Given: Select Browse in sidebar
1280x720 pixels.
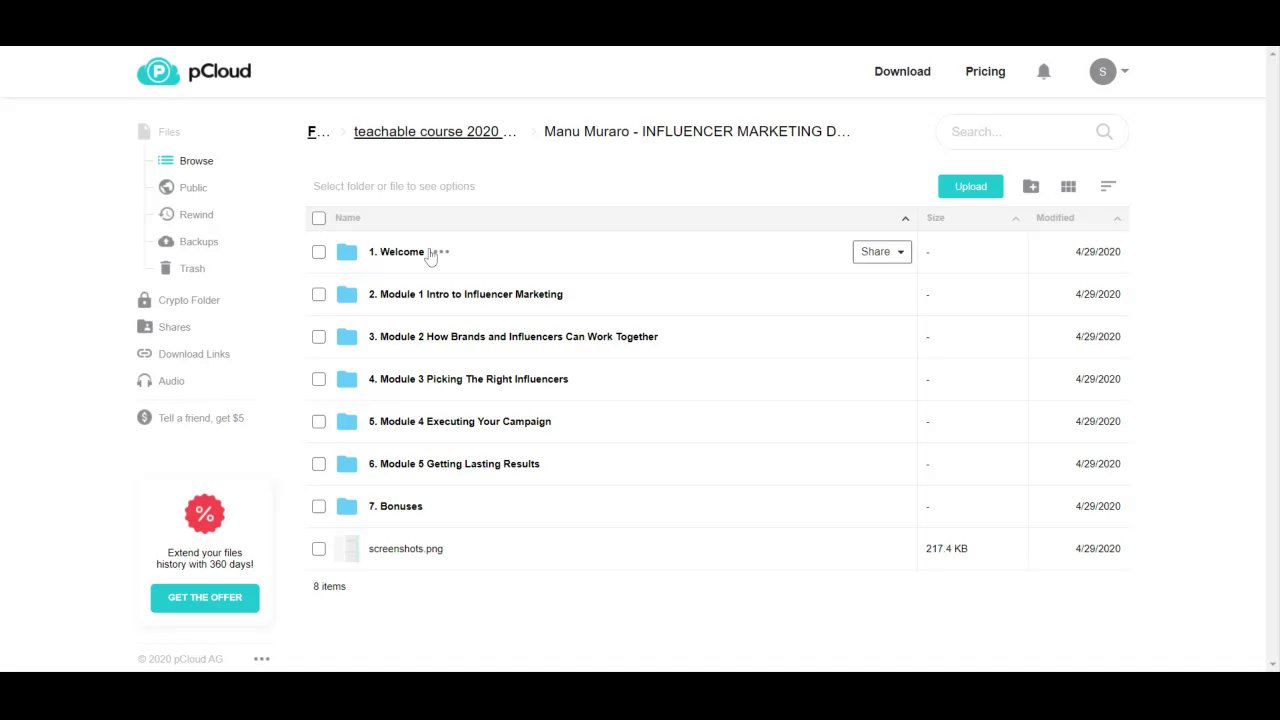Looking at the screenshot, I should [x=196, y=161].
